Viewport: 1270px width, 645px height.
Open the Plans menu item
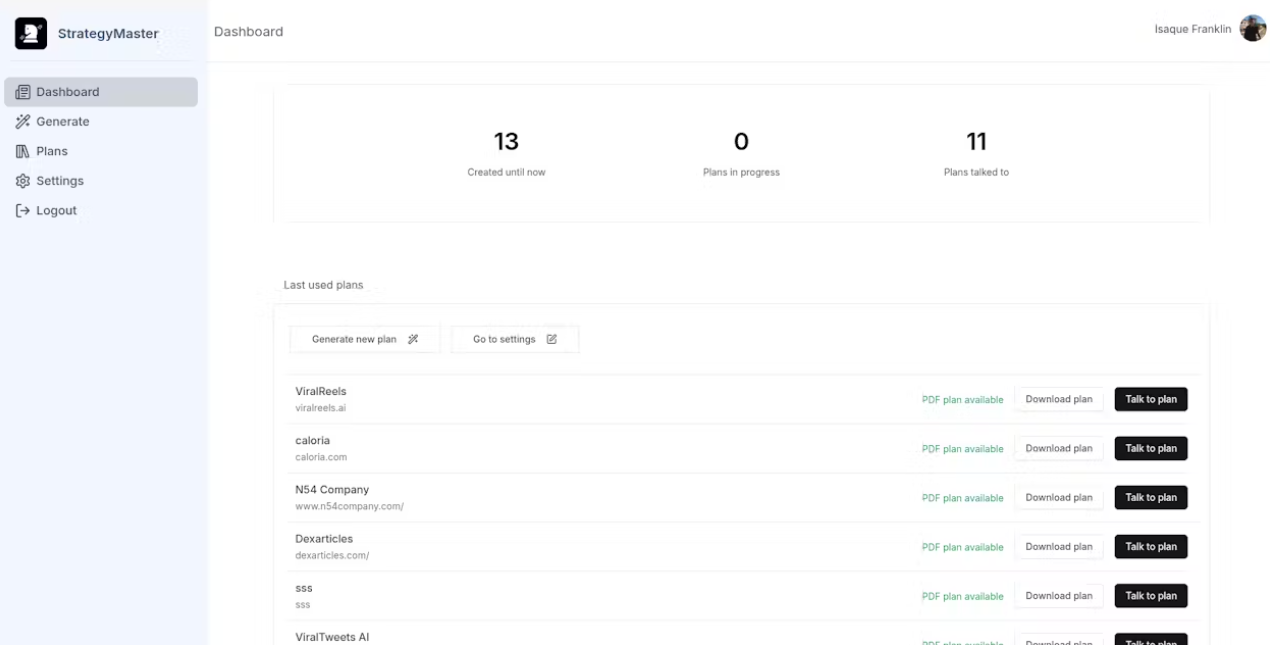[101, 152]
